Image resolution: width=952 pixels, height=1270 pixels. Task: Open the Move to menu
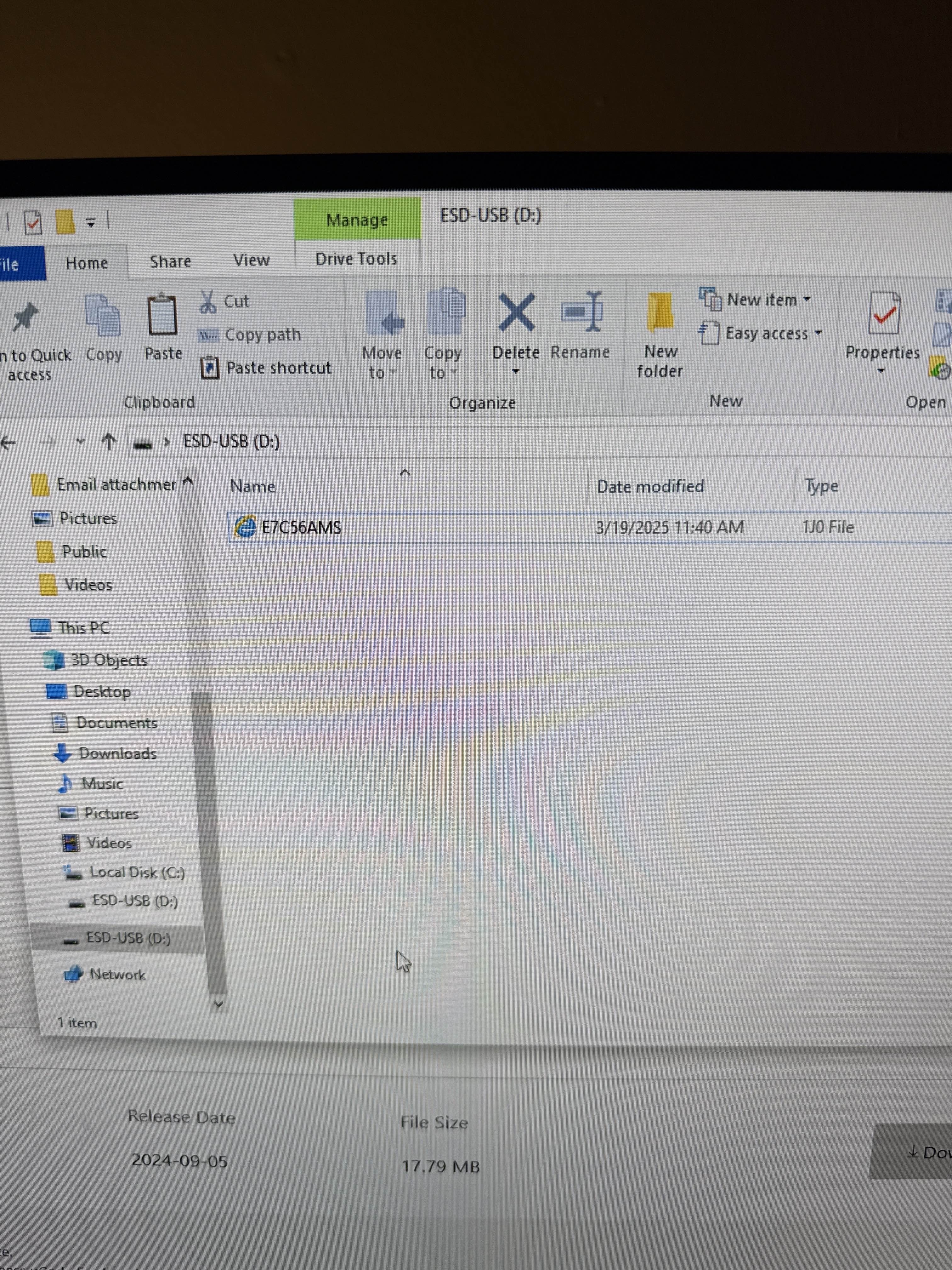382,335
